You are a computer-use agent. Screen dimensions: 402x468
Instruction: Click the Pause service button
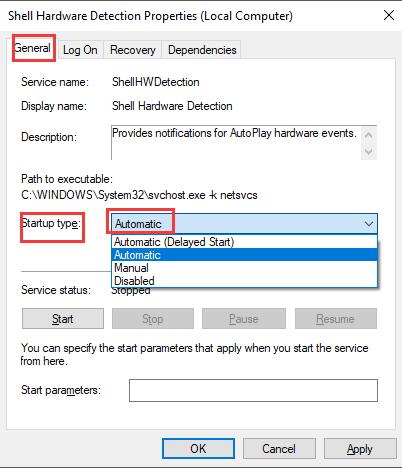[244, 319]
